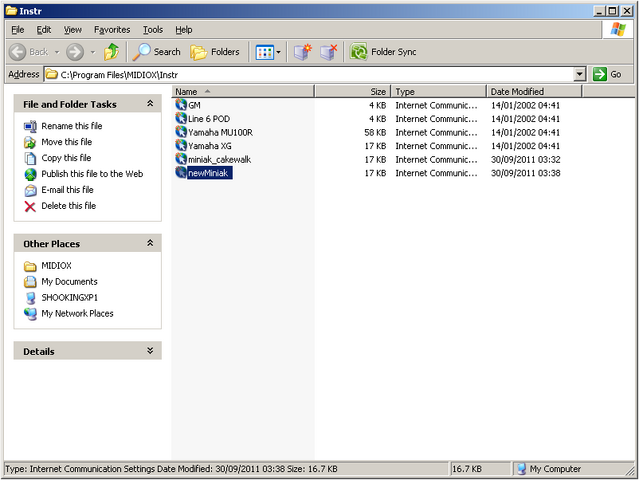Open My Network Places
Image resolution: width=639 pixels, height=480 pixels.
(77, 313)
